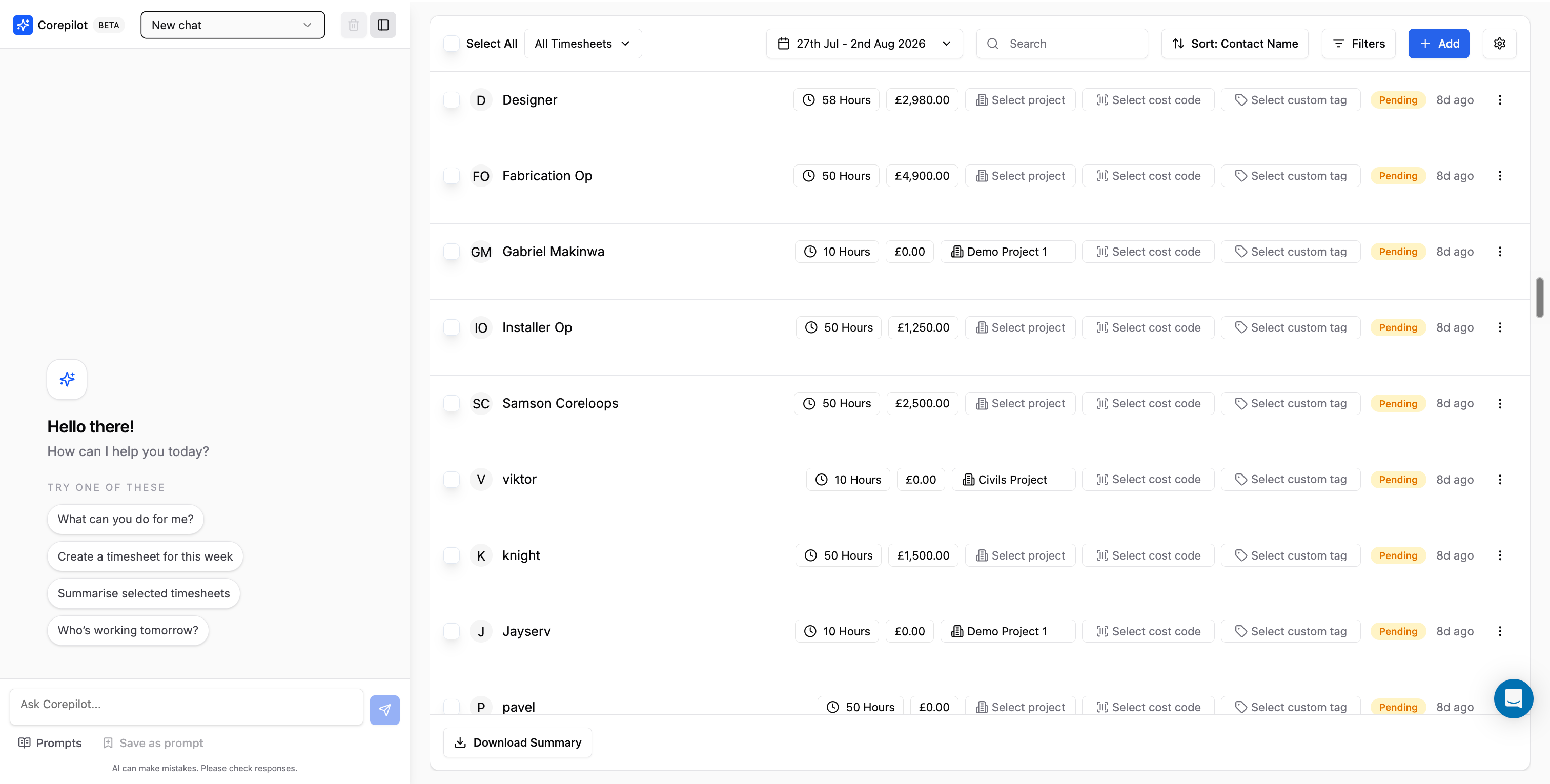This screenshot has height=784, width=1550.
Task: Change Civils Project for viktor
Action: tap(1013, 480)
